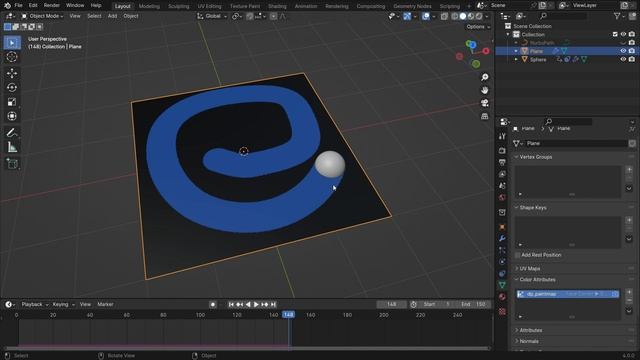
Task: Open the Object Constraints properties tab
Action: tap(502, 273)
